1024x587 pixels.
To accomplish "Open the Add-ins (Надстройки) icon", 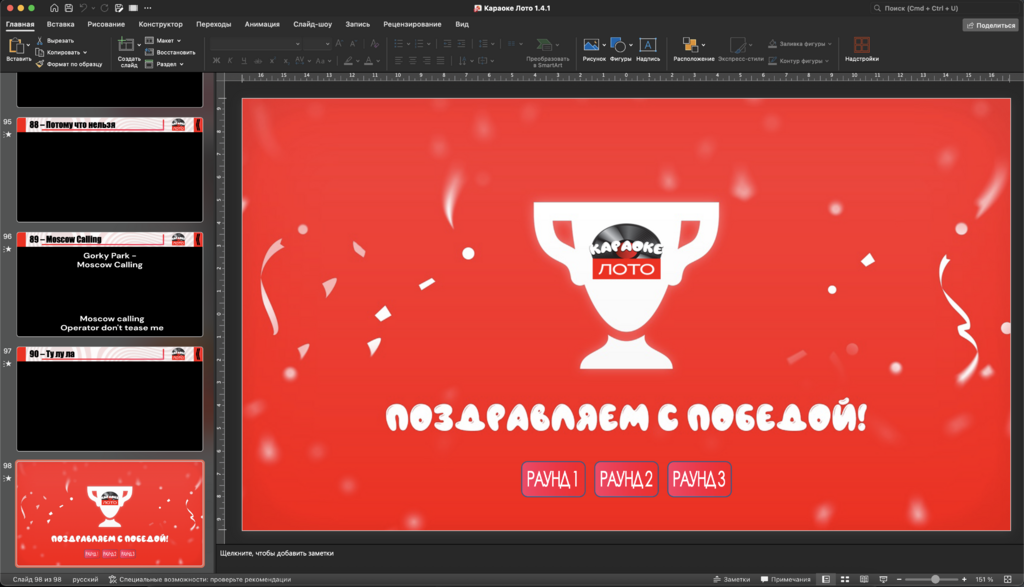I will tap(861, 44).
